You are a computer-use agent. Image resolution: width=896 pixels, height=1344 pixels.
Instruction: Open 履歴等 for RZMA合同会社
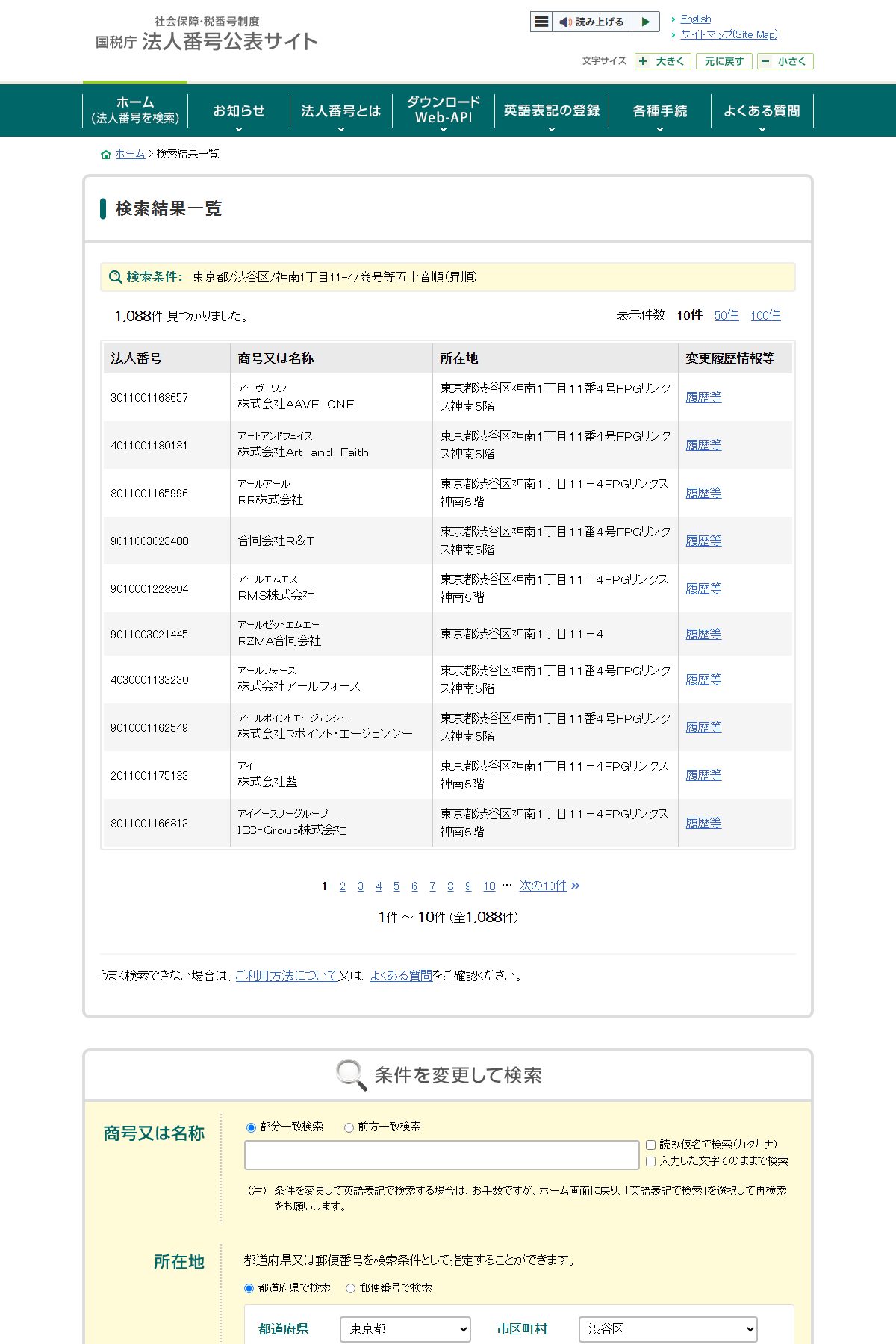click(x=704, y=634)
